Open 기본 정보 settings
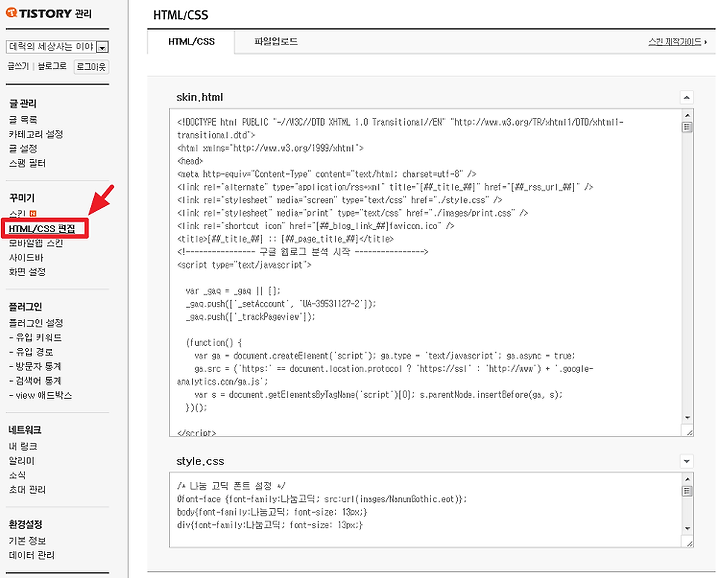This screenshot has height=578, width=720. (27, 541)
